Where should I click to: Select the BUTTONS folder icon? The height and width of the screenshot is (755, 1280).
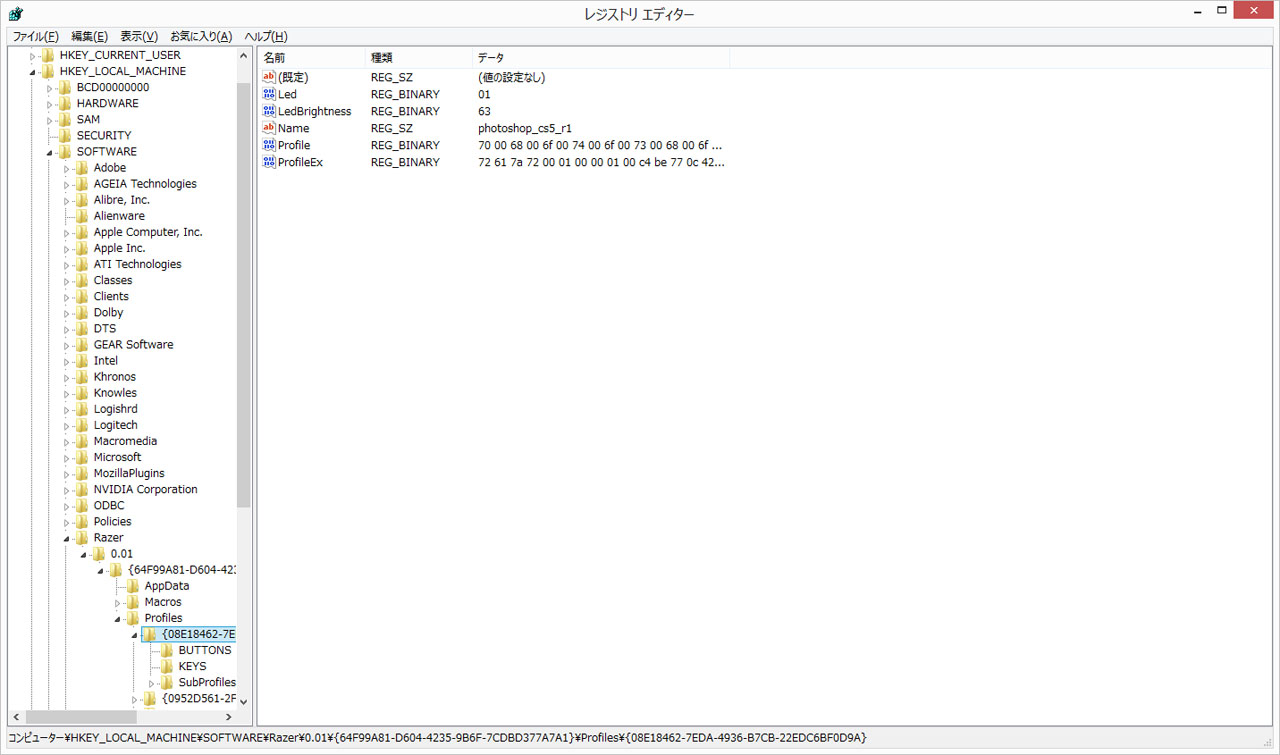167,650
